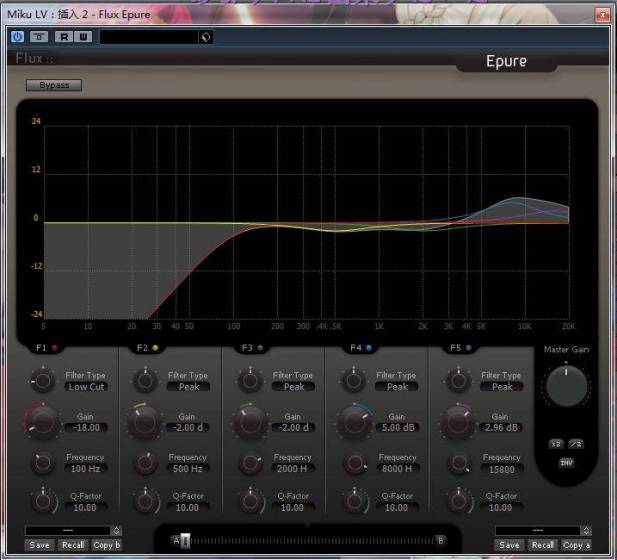The height and width of the screenshot is (560, 617).
Task: Click F4 gain knob
Action: pyautogui.click(x=355, y=423)
